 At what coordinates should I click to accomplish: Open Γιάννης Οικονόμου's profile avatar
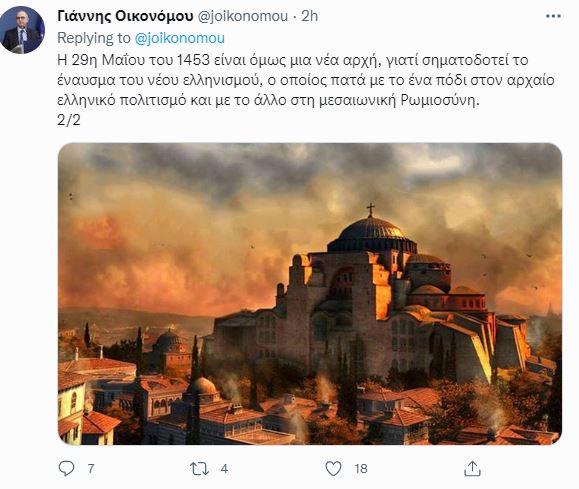[22, 30]
